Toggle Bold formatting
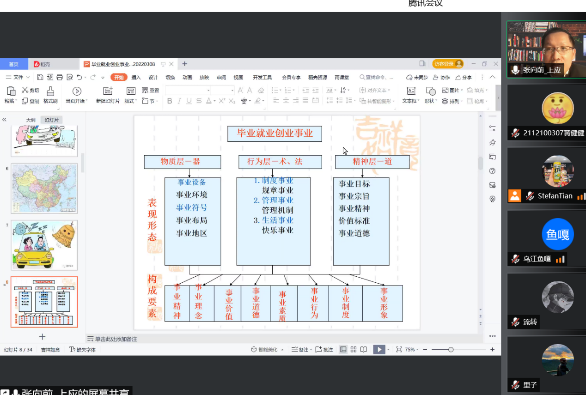This screenshot has width=586, height=395. (x=170, y=101)
